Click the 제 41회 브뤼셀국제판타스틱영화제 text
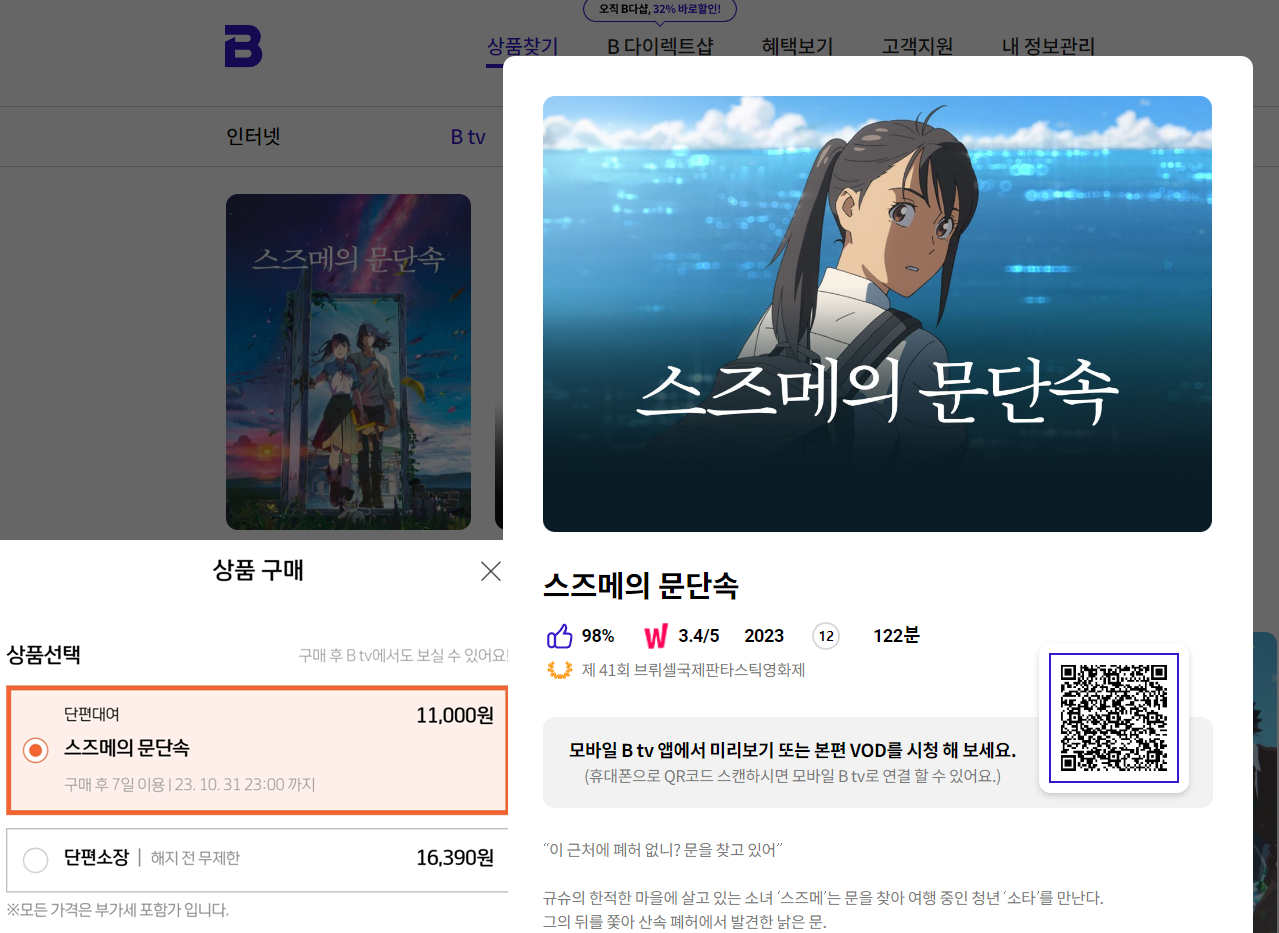The width and height of the screenshot is (1279, 933). 693,670
